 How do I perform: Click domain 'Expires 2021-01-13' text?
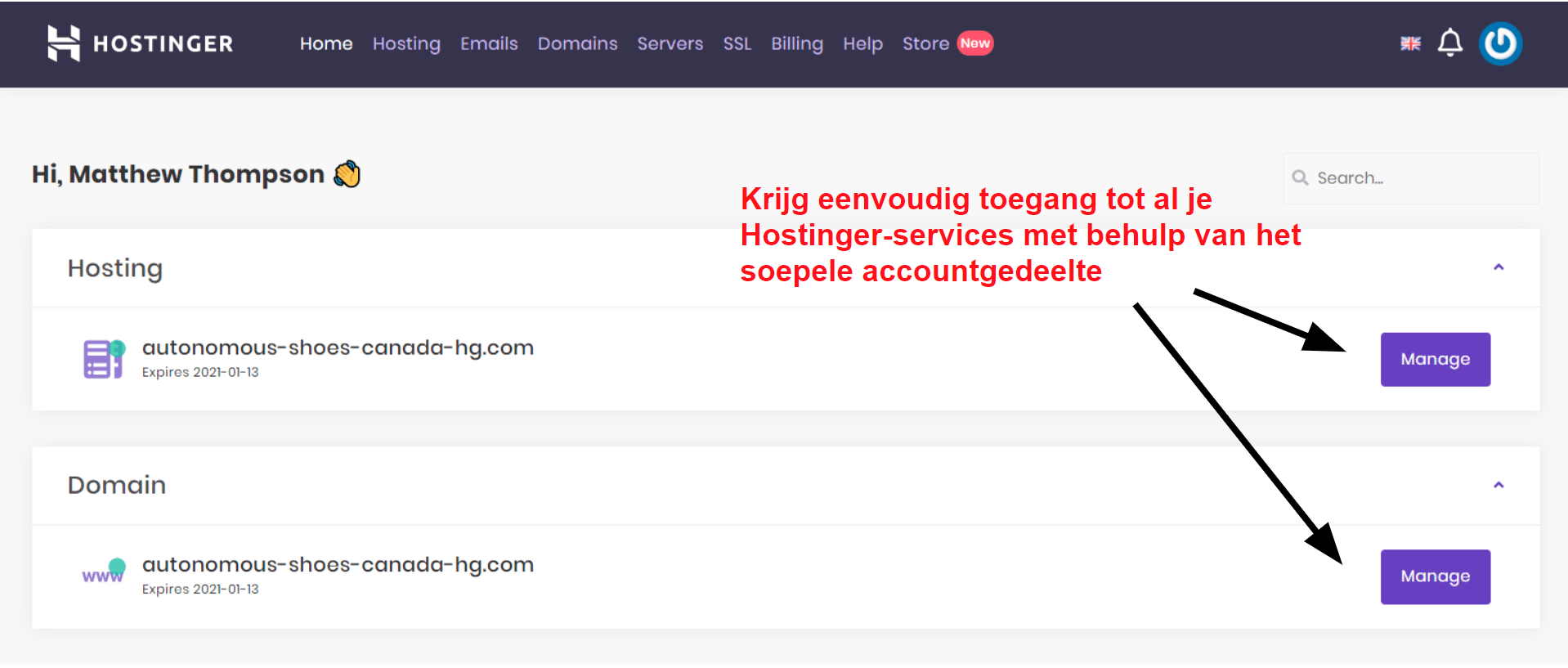point(200,589)
